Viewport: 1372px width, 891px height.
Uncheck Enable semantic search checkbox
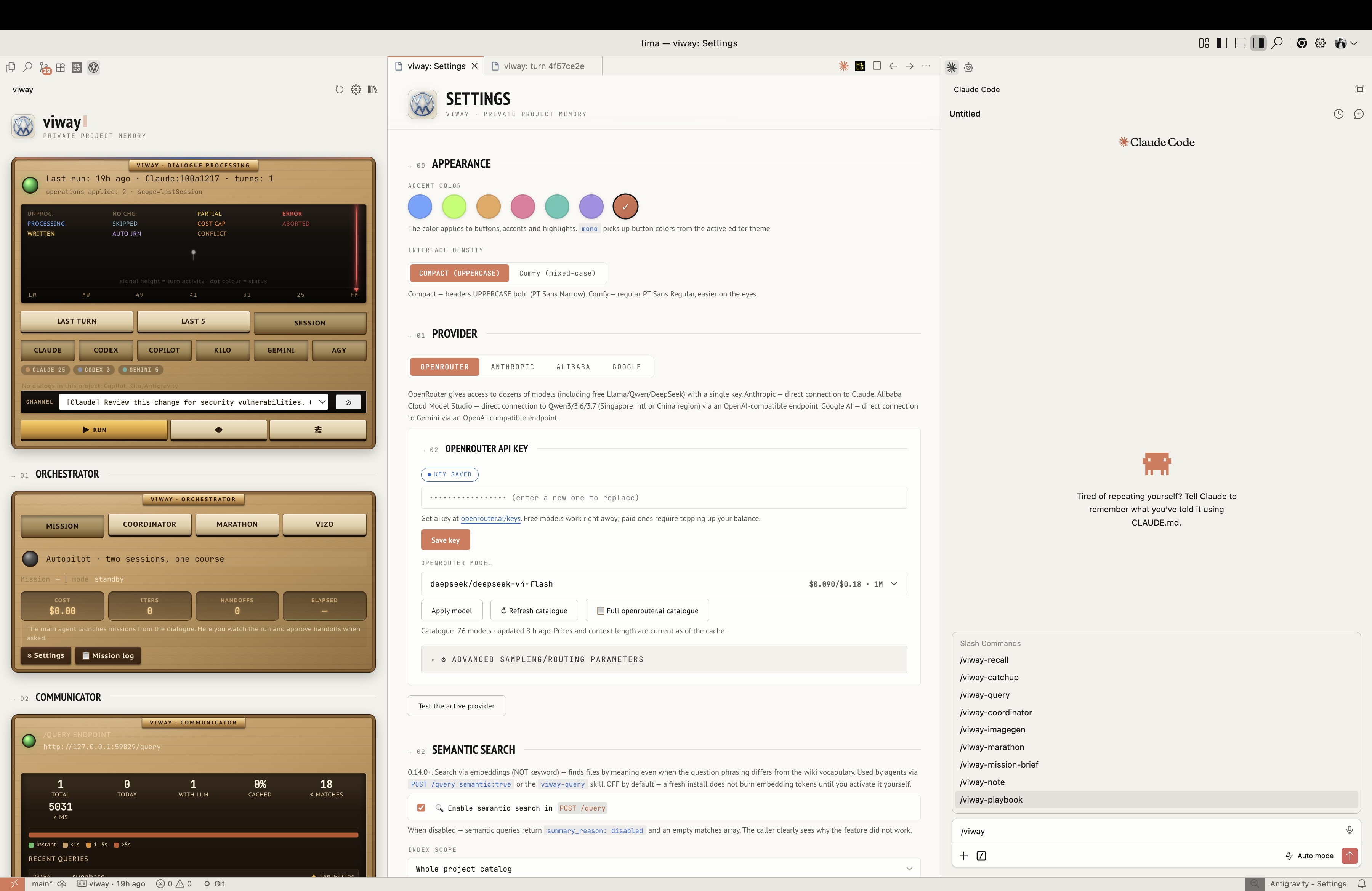422,808
